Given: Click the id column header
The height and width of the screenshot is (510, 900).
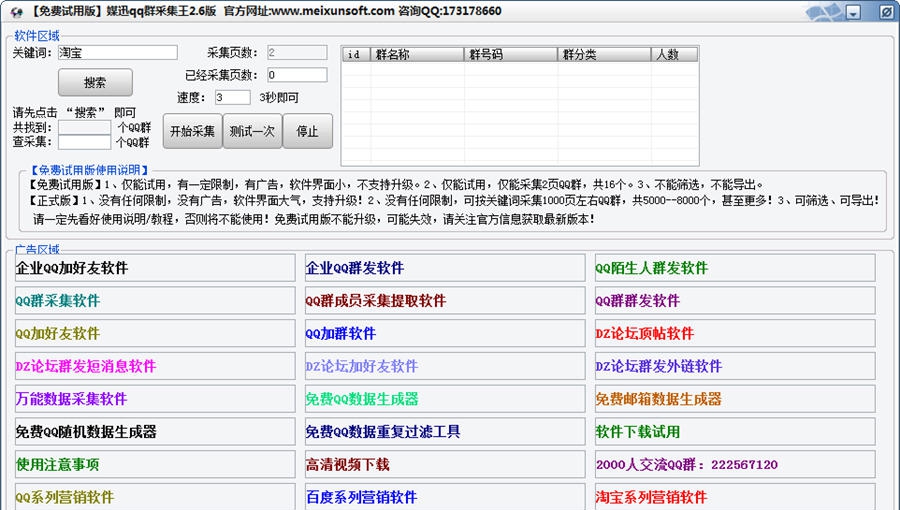Looking at the screenshot, I should click(x=356, y=54).
